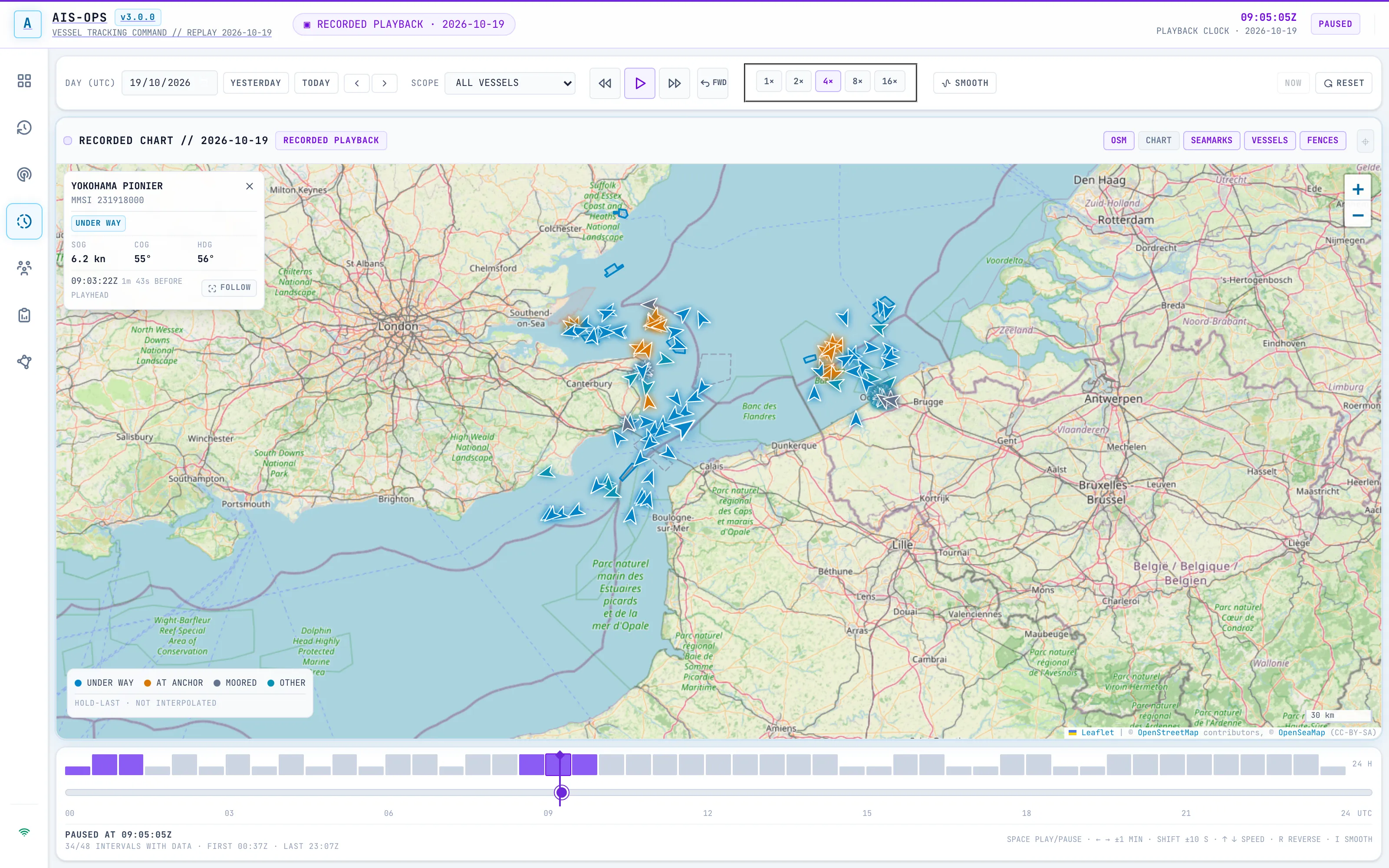Click the NOW button
The width and height of the screenshot is (1389, 868).
[x=1293, y=83]
